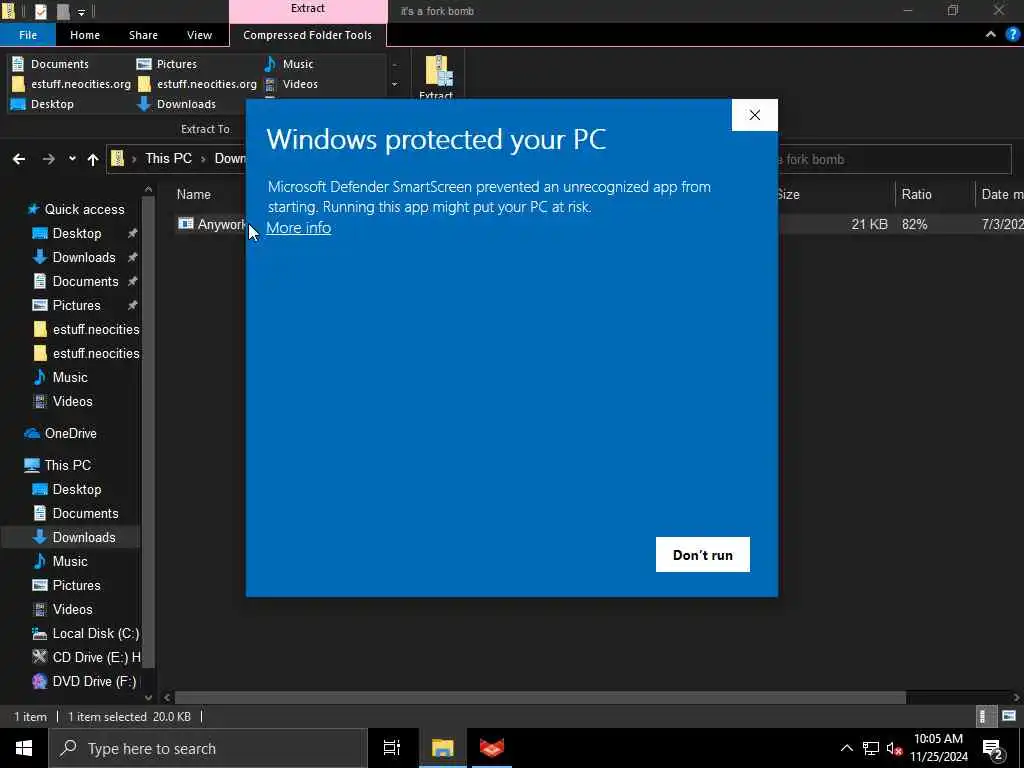
Task: Open pinned Documents under Quick access
Action: 85,281
